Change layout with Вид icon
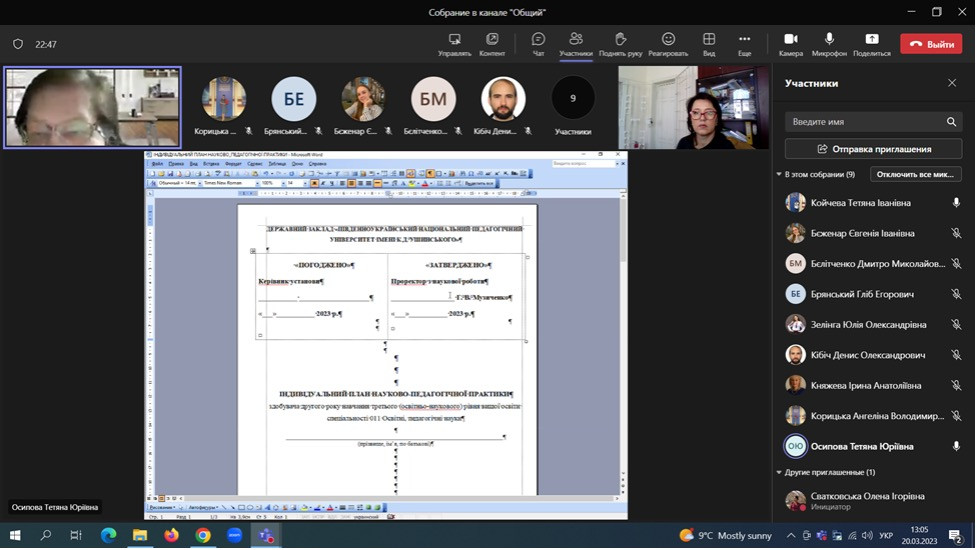Viewport: 977px width, 550px height. pyautogui.click(x=709, y=44)
